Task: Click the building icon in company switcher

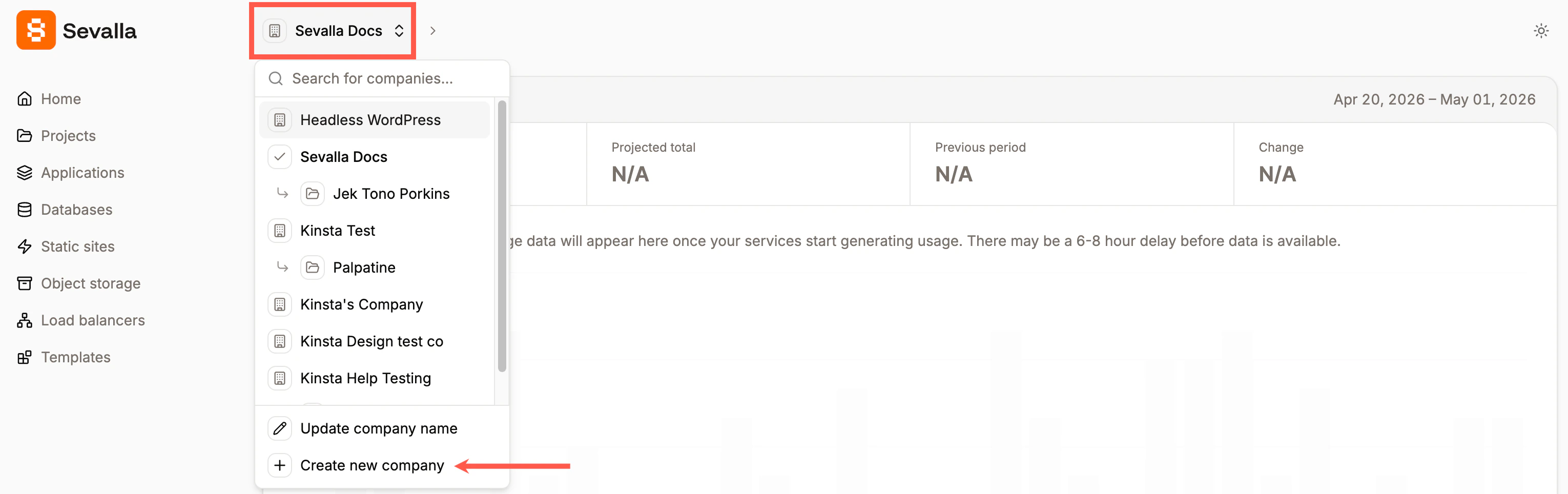Action: click(275, 30)
